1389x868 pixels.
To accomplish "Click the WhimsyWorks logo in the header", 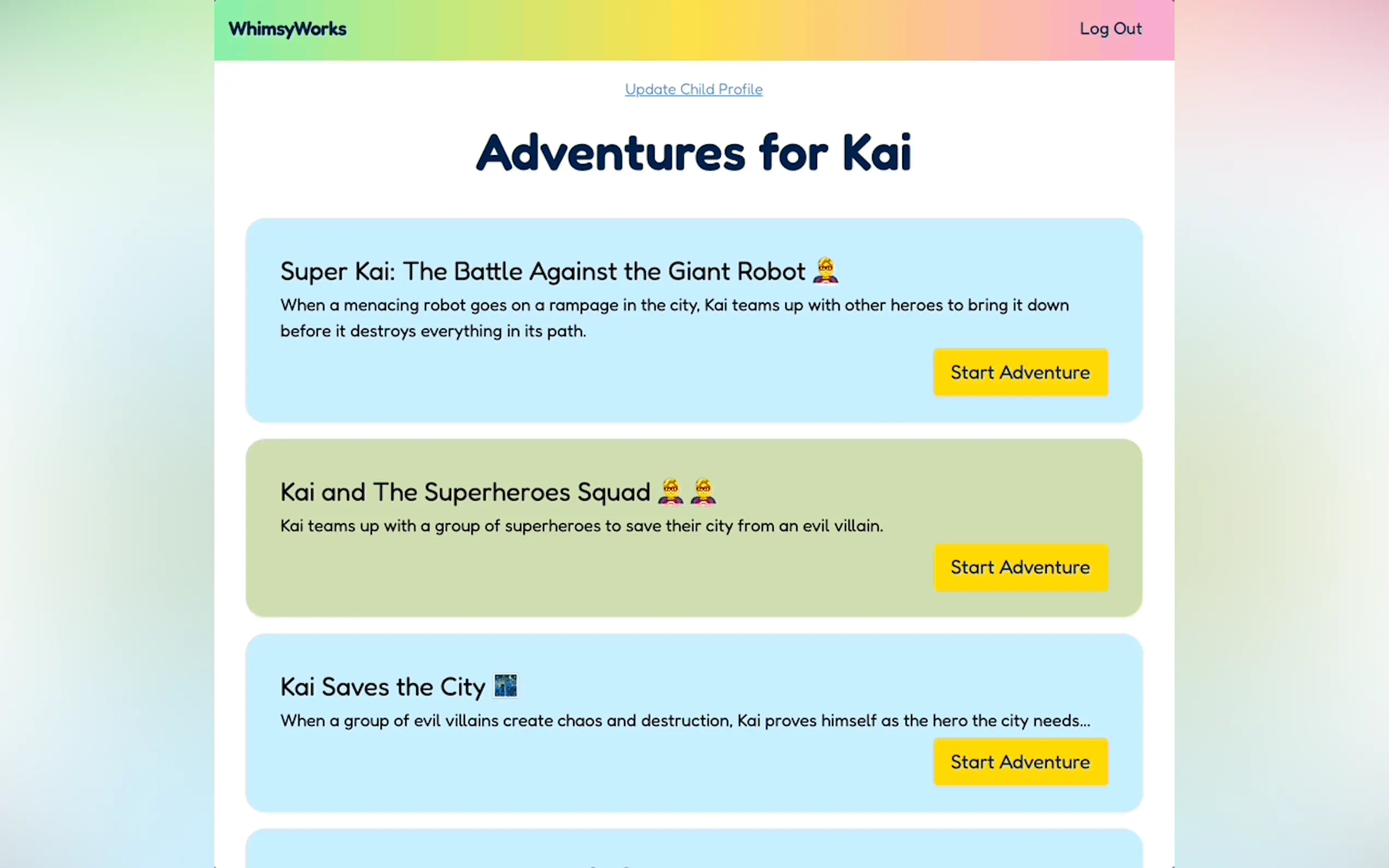I will click(287, 29).
